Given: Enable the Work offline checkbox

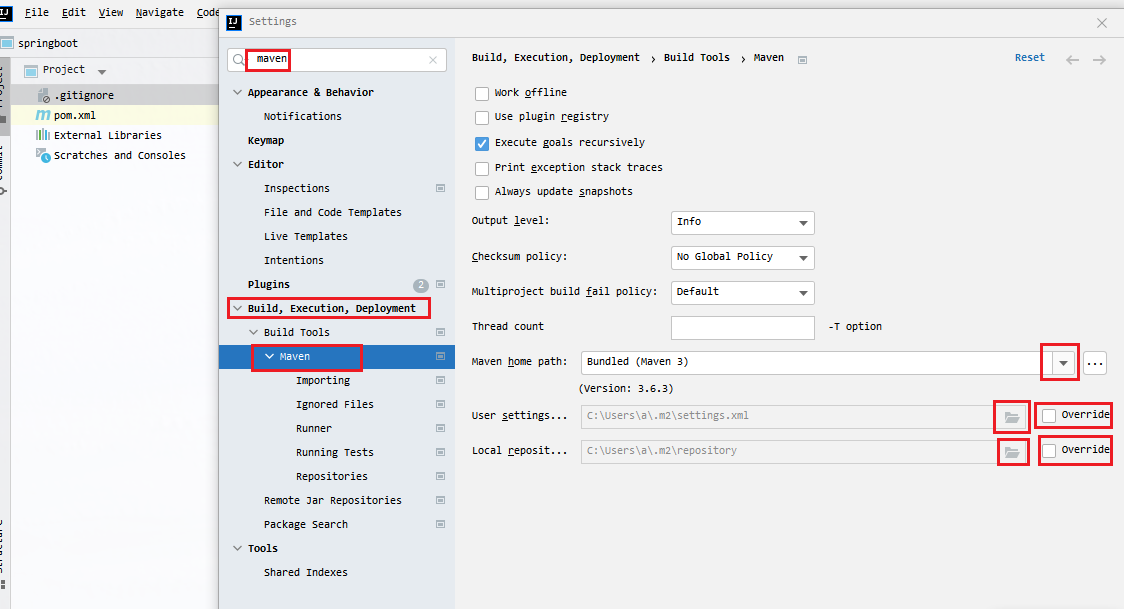Looking at the screenshot, I should coord(482,93).
